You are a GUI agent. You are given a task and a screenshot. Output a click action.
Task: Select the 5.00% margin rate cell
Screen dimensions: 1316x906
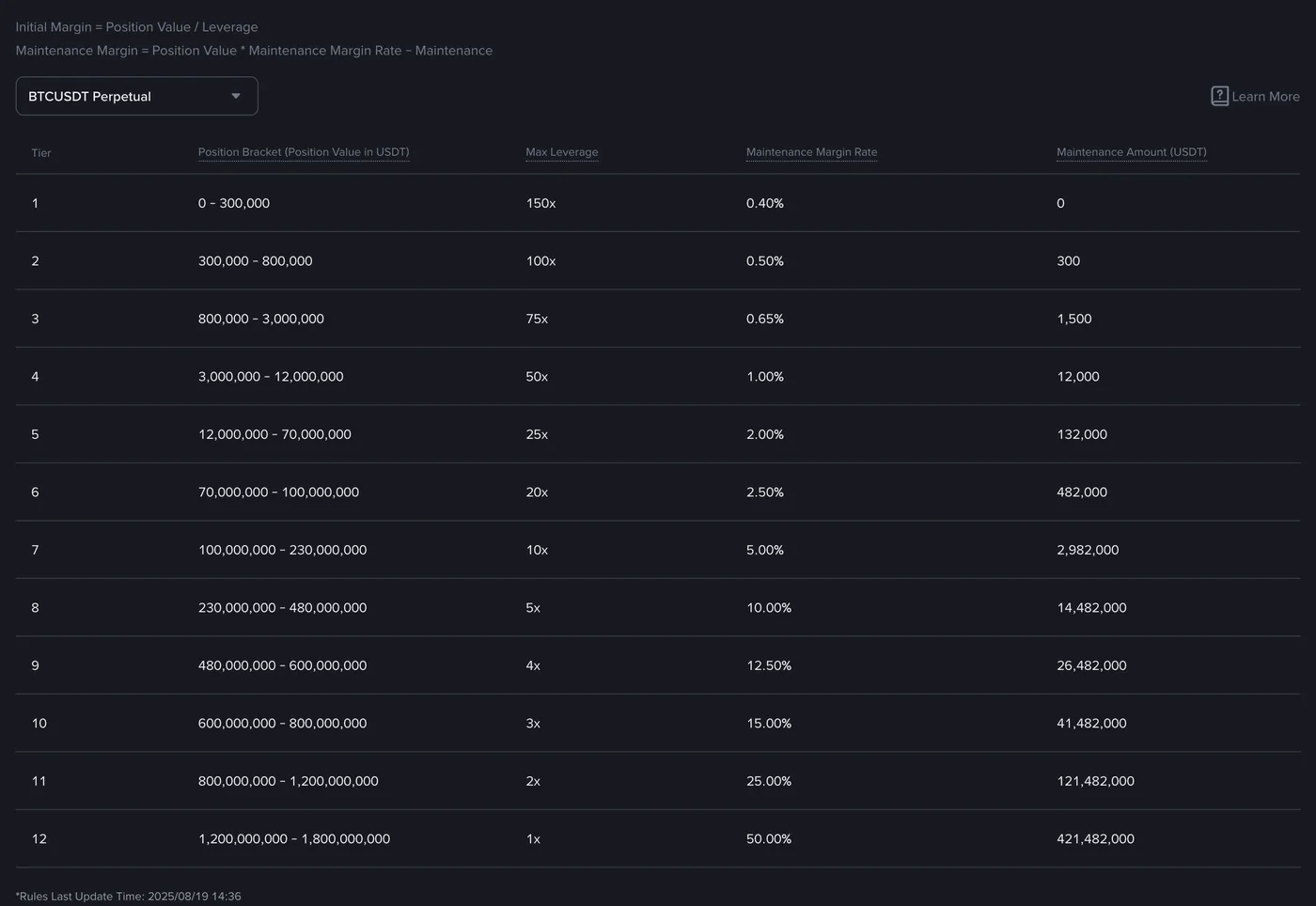765,550
